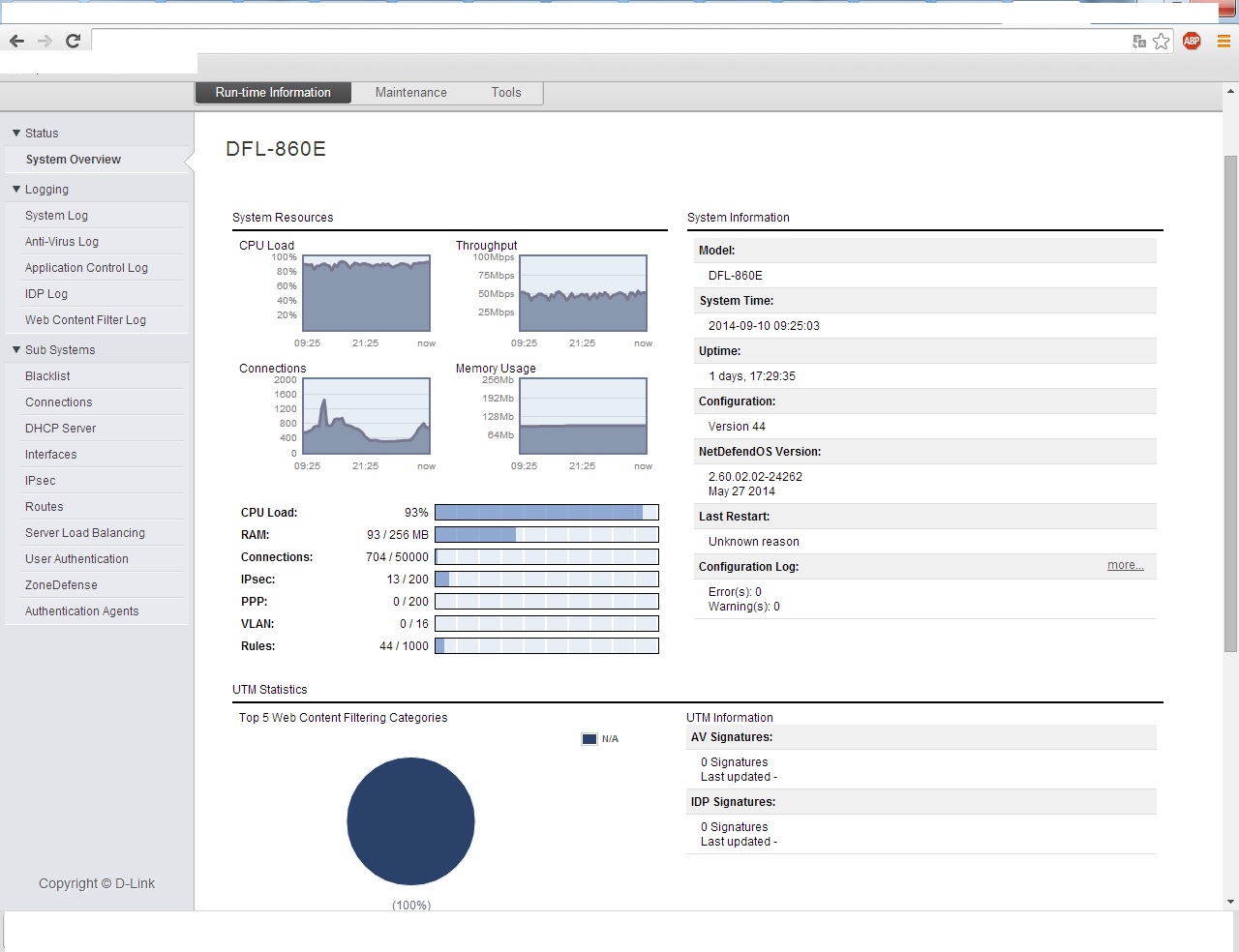Click the browser forward arrow
The image size is (1239, 952).
coord(45,41)
